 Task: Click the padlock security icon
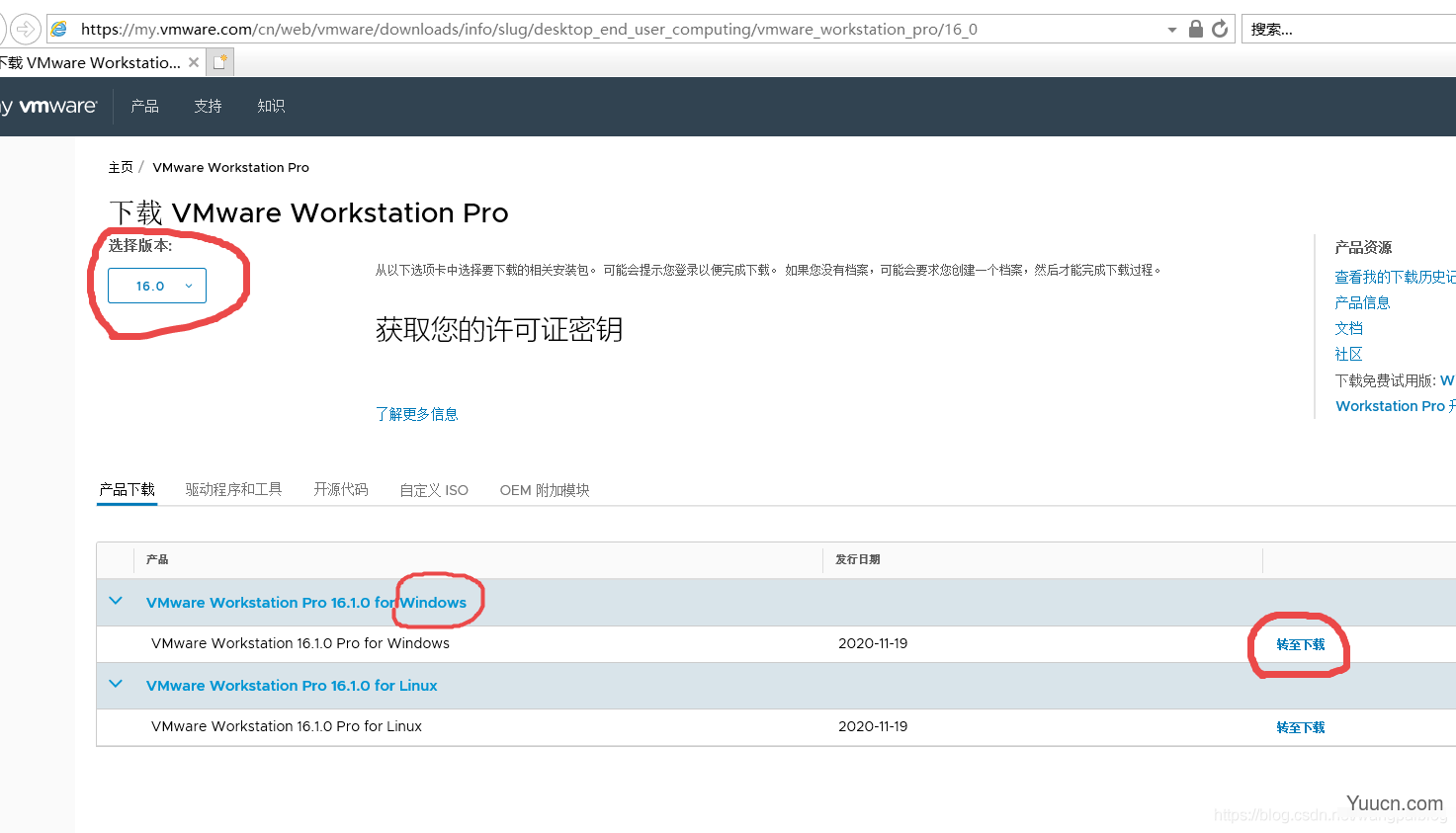(1195, 29)
